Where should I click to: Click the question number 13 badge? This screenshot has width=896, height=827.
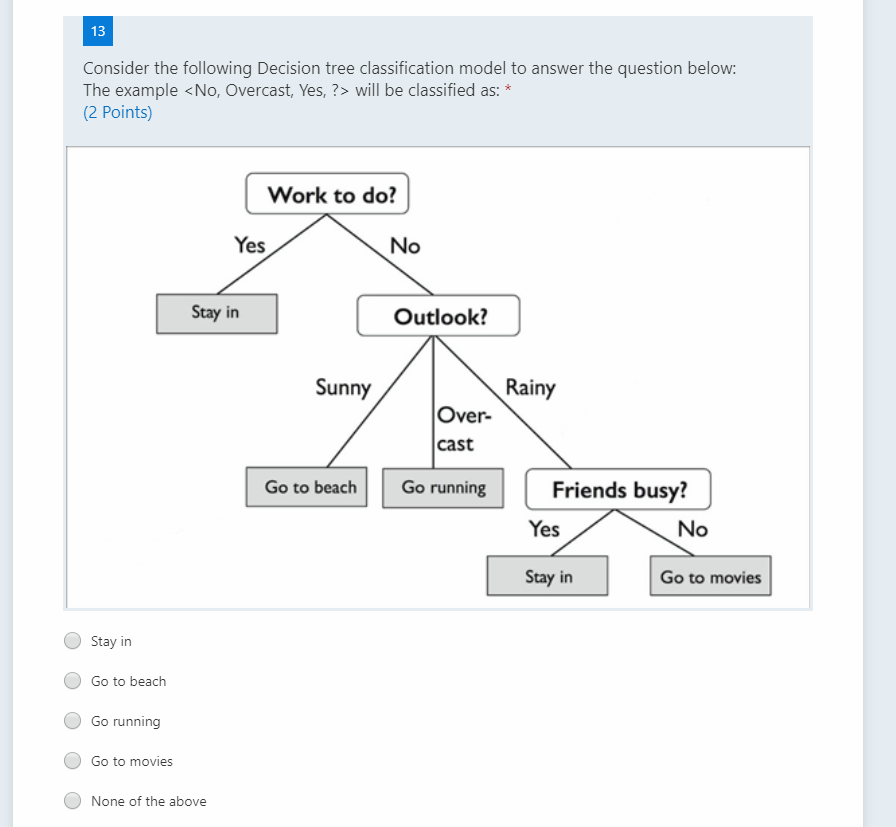(97, 31)
